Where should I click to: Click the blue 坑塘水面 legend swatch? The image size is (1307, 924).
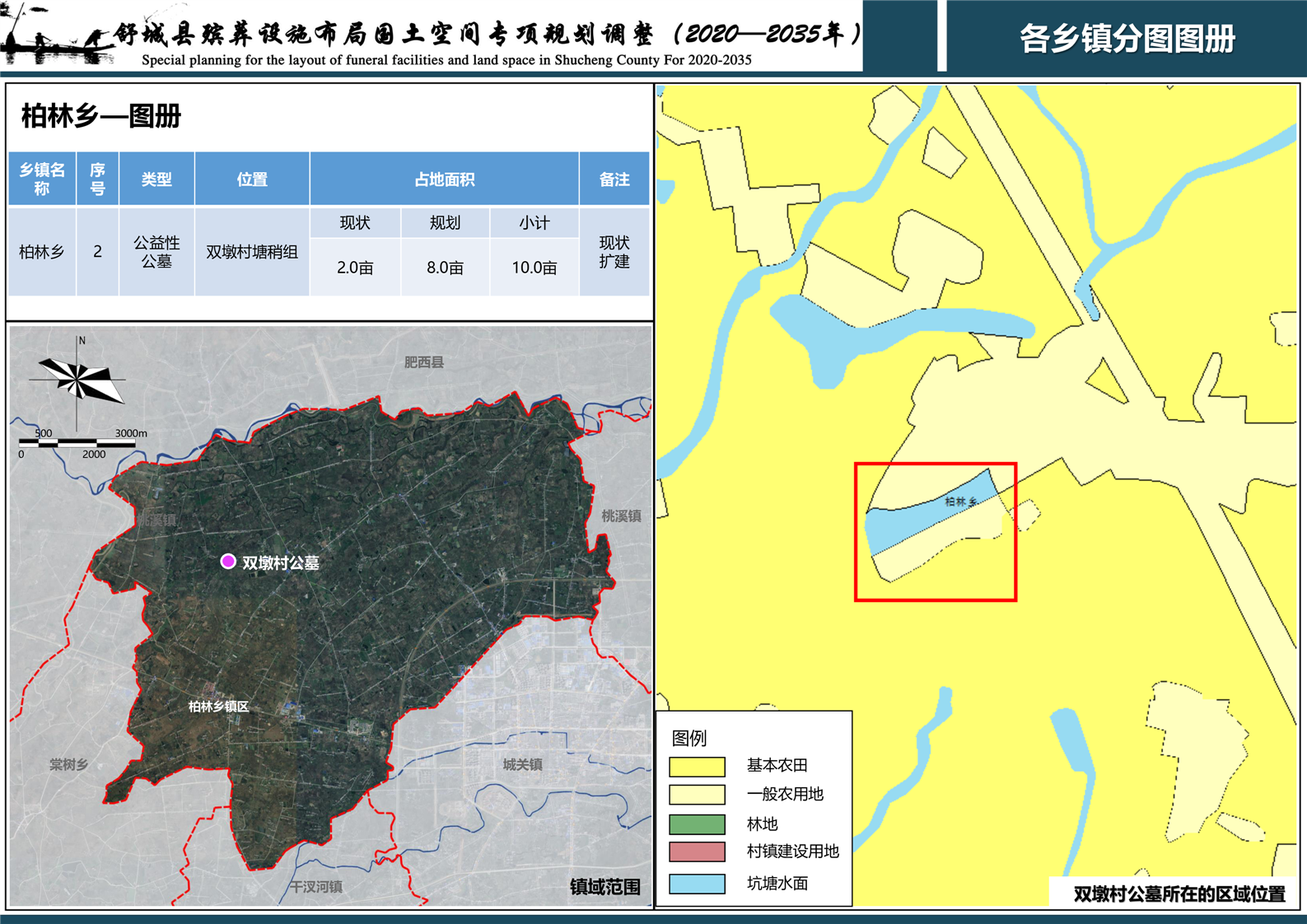(x=697, y=884)
